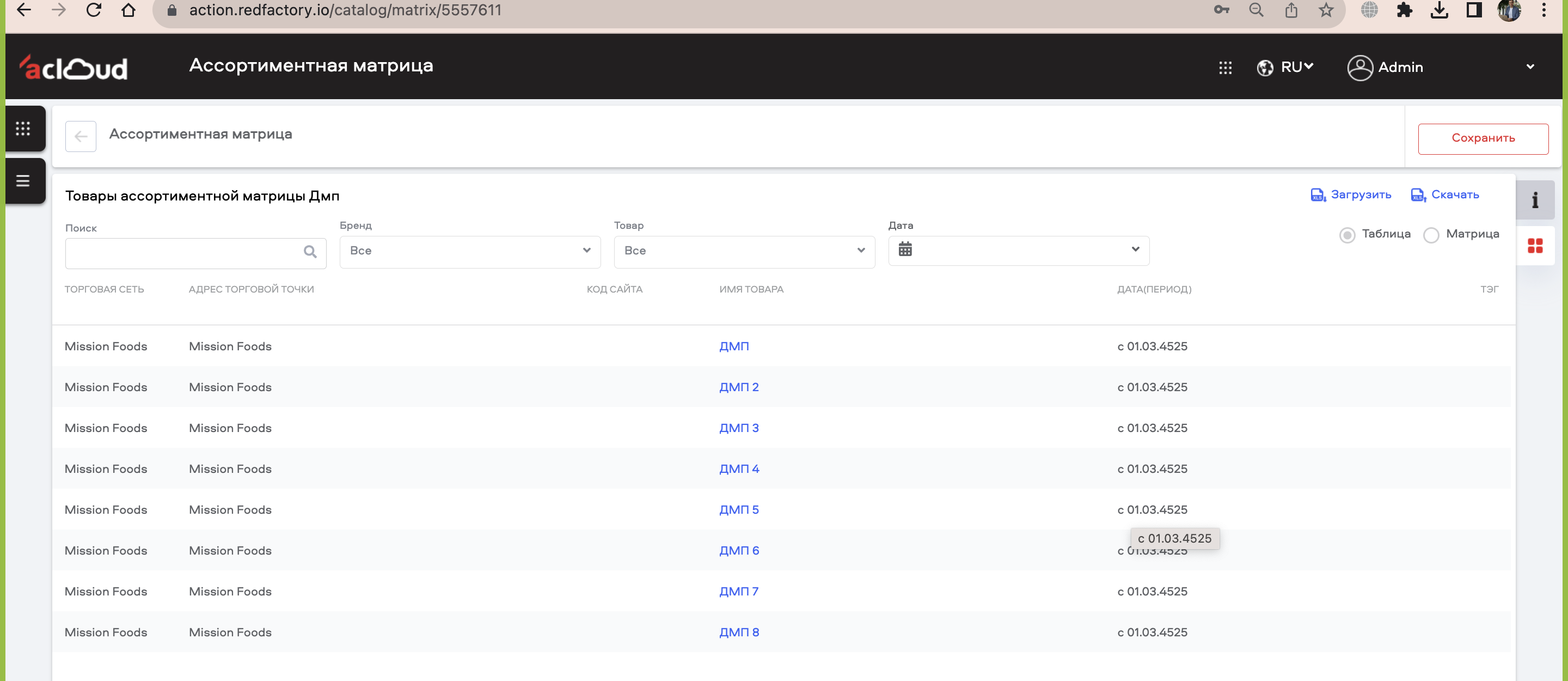This screenshot has width=1568, height=681.
Task: Click the acloud logo
Action: tap(73, 67)
